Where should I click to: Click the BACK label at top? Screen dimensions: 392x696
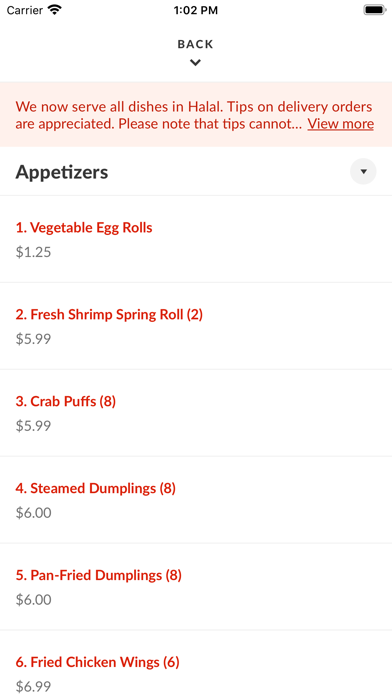coord(195,44)
